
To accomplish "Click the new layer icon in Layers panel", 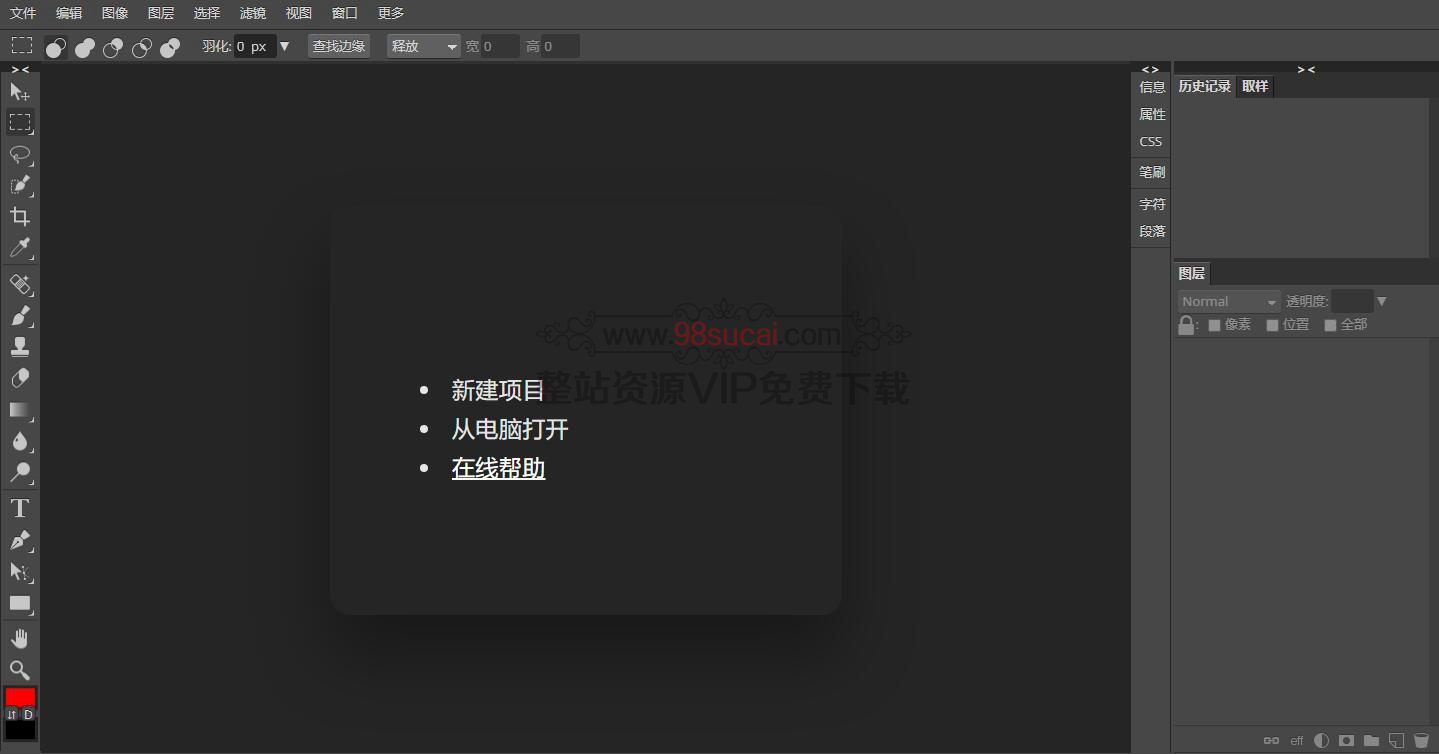I will coord(1397,741).
